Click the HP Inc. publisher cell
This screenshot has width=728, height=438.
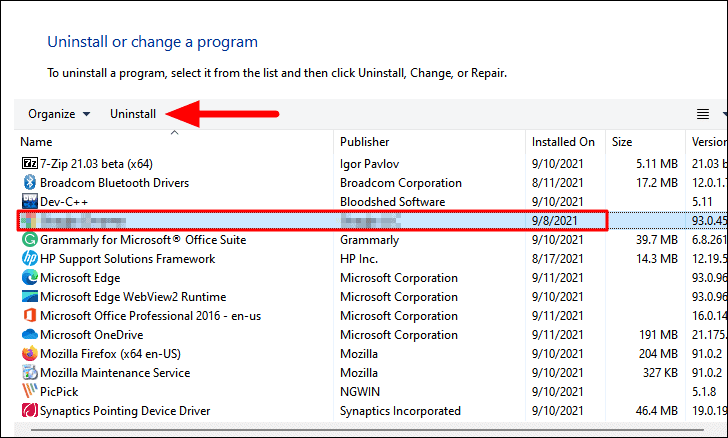point(359,259)
